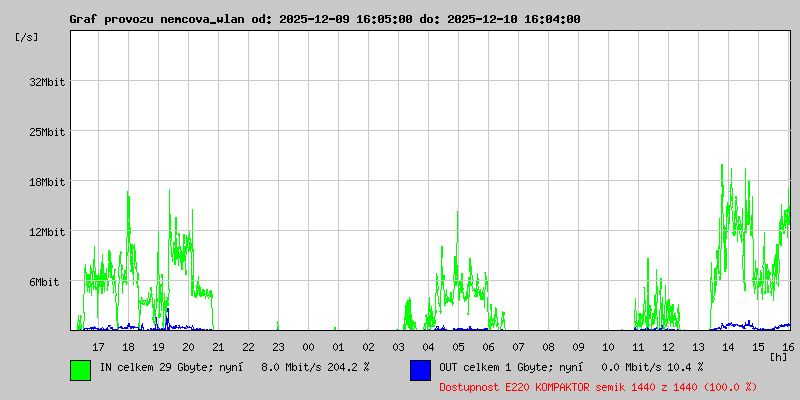Click the start timestamp 2025-12-09 16:05:00

point(346,19)
